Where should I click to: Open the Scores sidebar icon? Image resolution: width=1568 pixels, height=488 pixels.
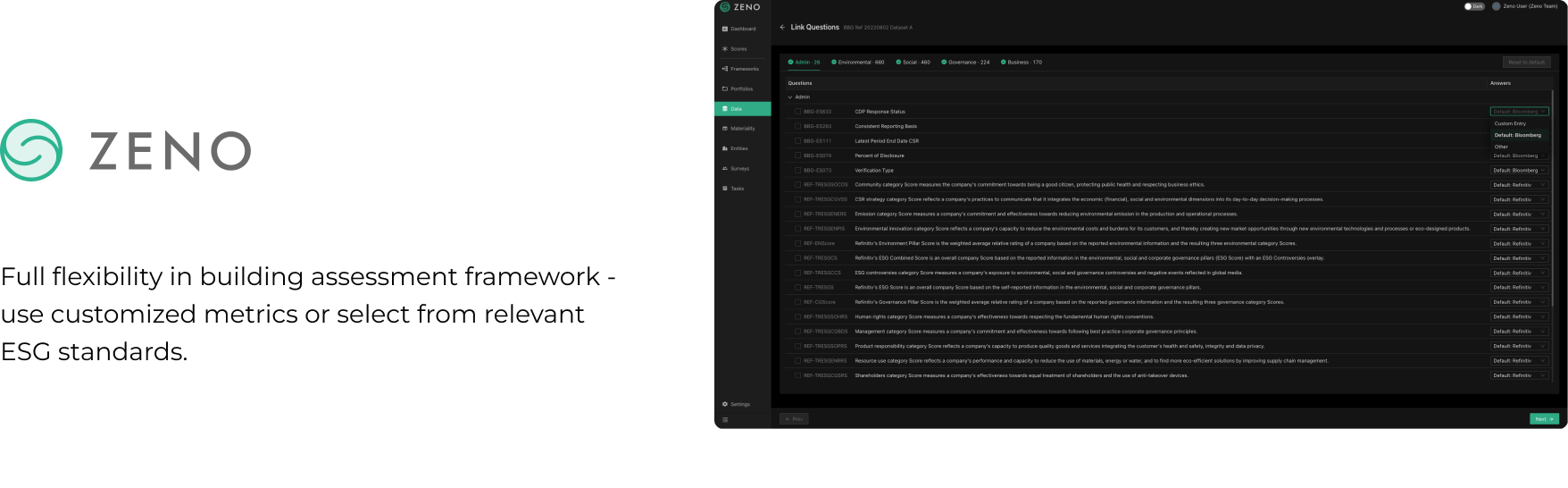click(x=725, y=48)
